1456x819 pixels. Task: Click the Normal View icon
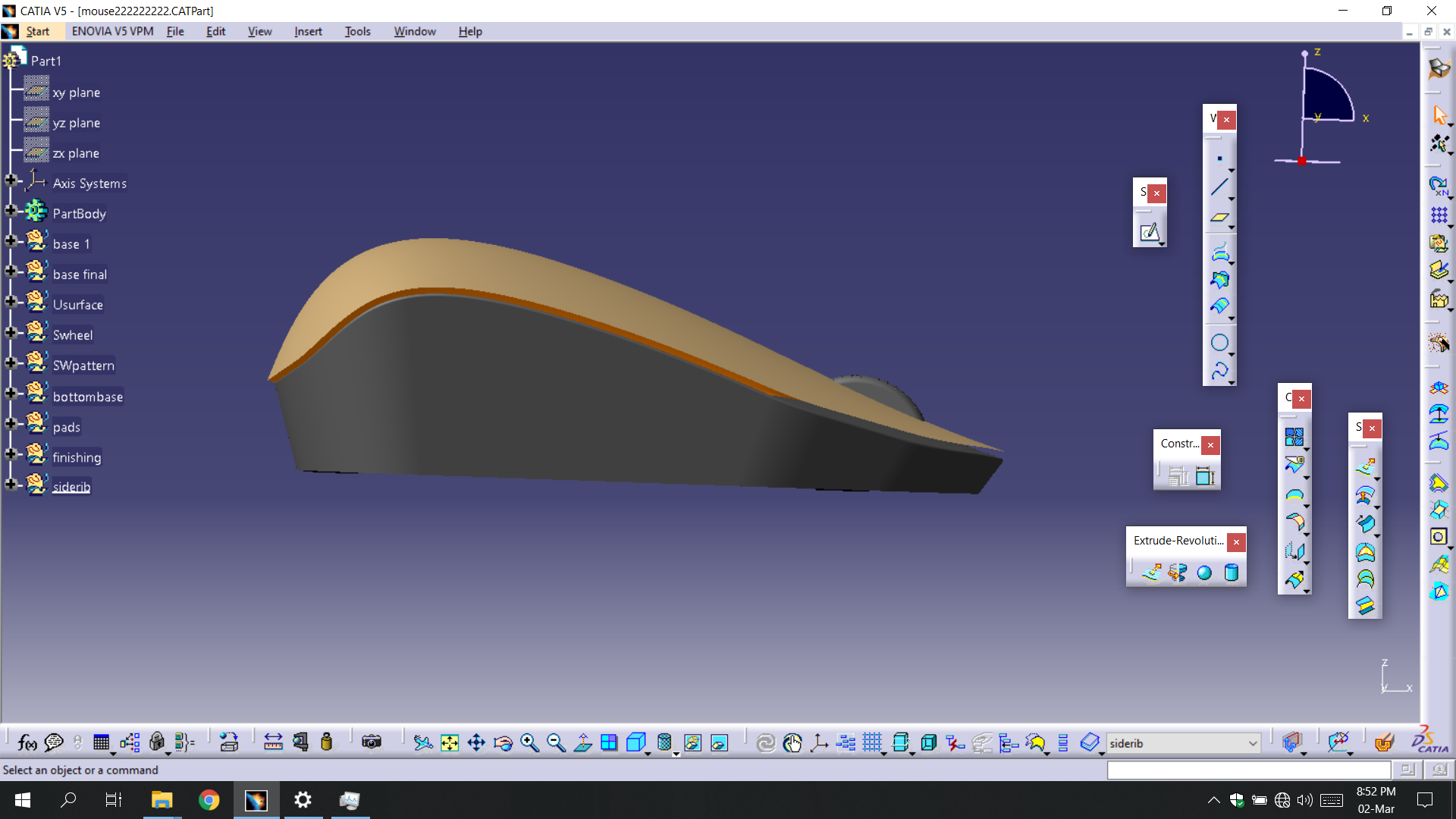coord(582,743)
